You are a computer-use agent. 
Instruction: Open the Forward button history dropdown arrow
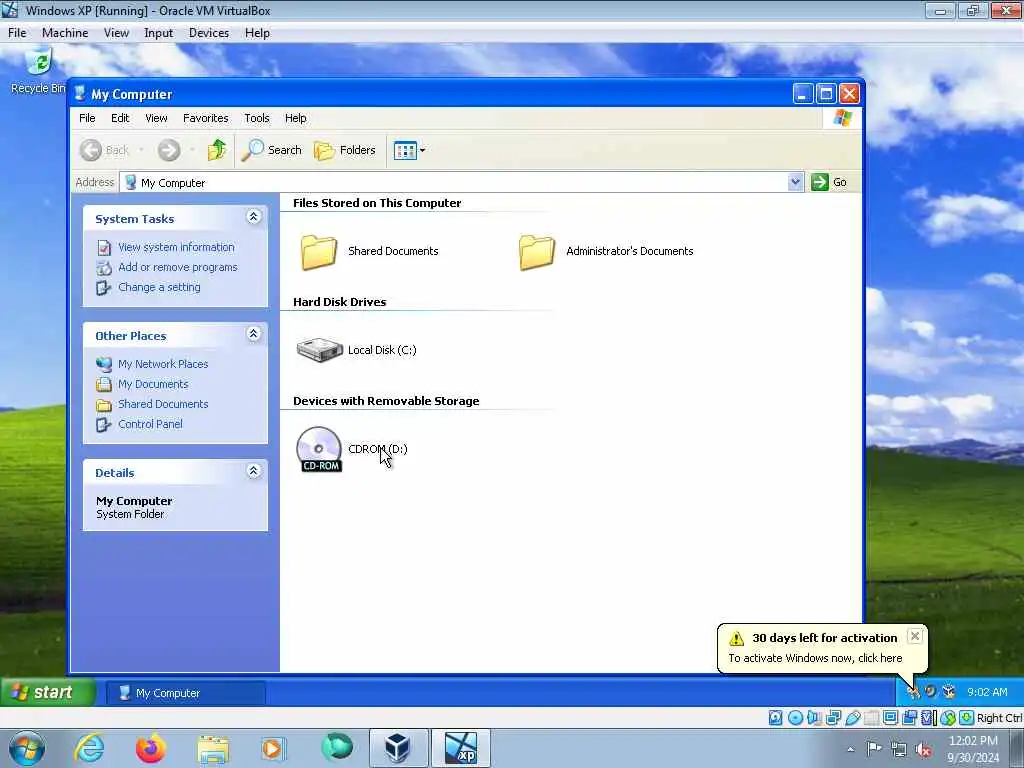pos(193,150)
